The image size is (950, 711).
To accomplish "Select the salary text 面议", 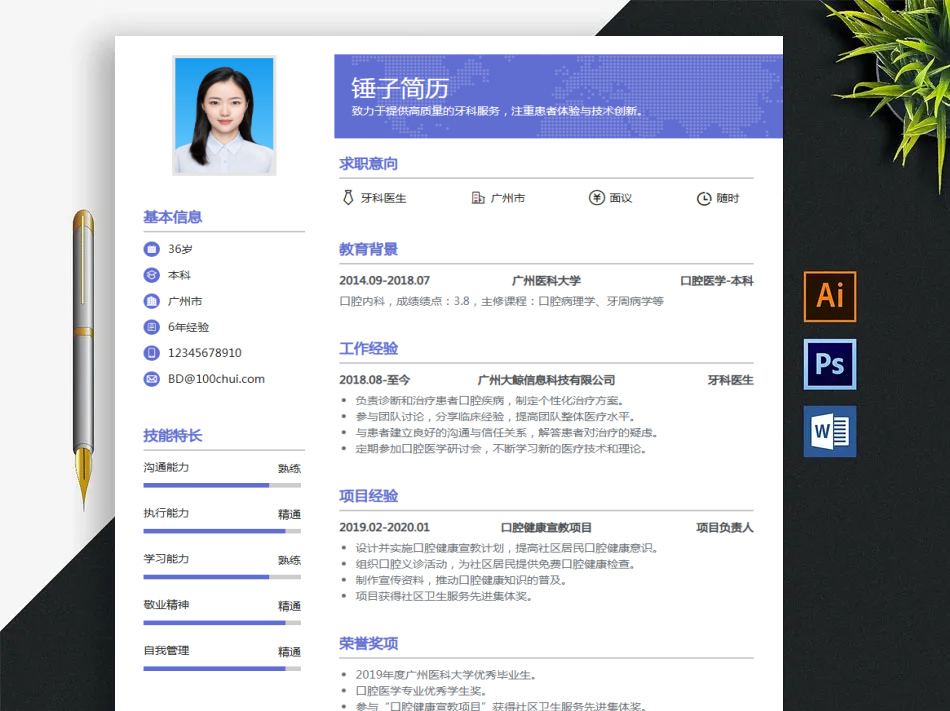I will coord(621,198).
